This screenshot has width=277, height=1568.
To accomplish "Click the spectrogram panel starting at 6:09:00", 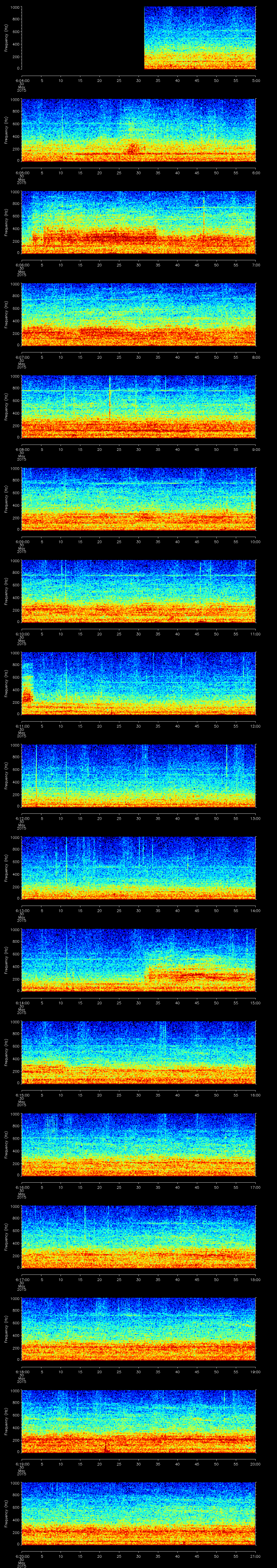I will [x=139, y=499].
